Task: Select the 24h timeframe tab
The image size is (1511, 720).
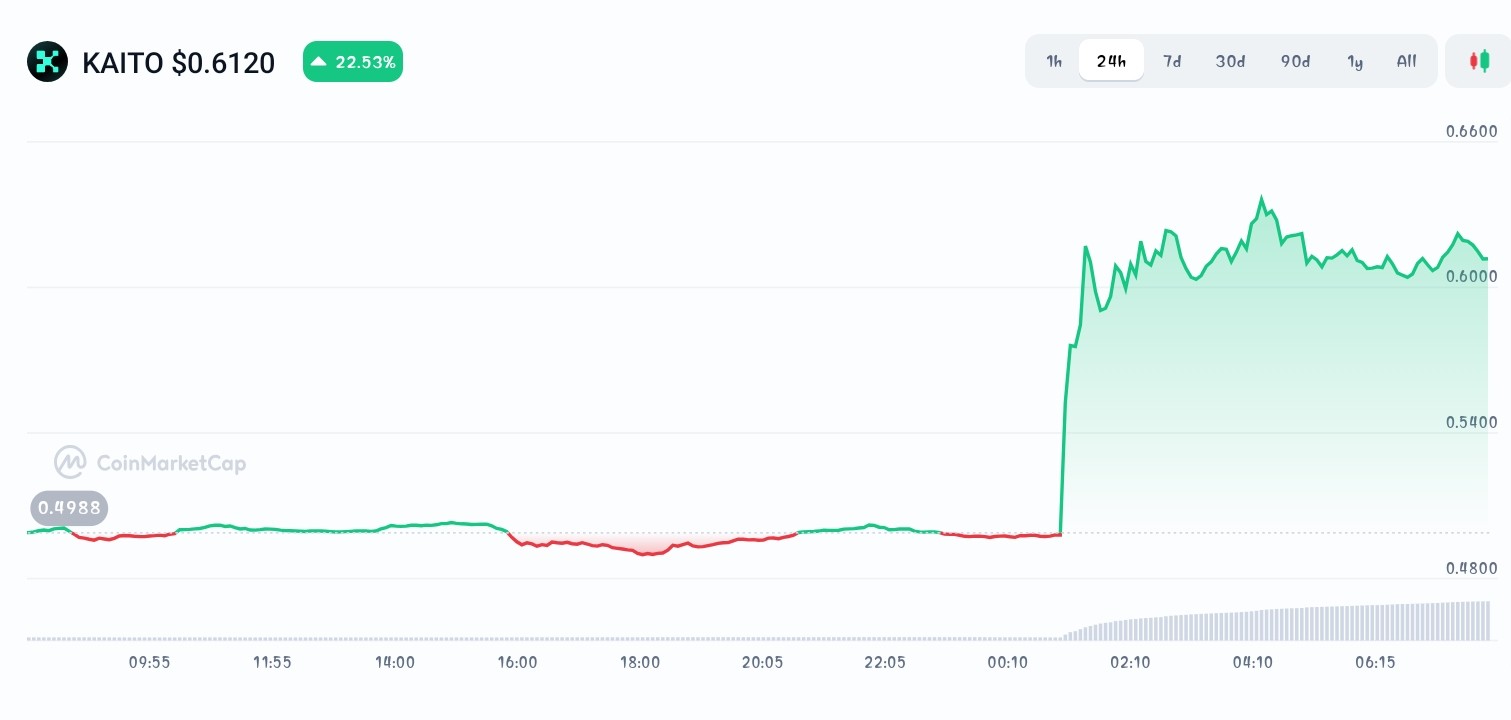Action: pyautogui.click(x=1111, y=61)
